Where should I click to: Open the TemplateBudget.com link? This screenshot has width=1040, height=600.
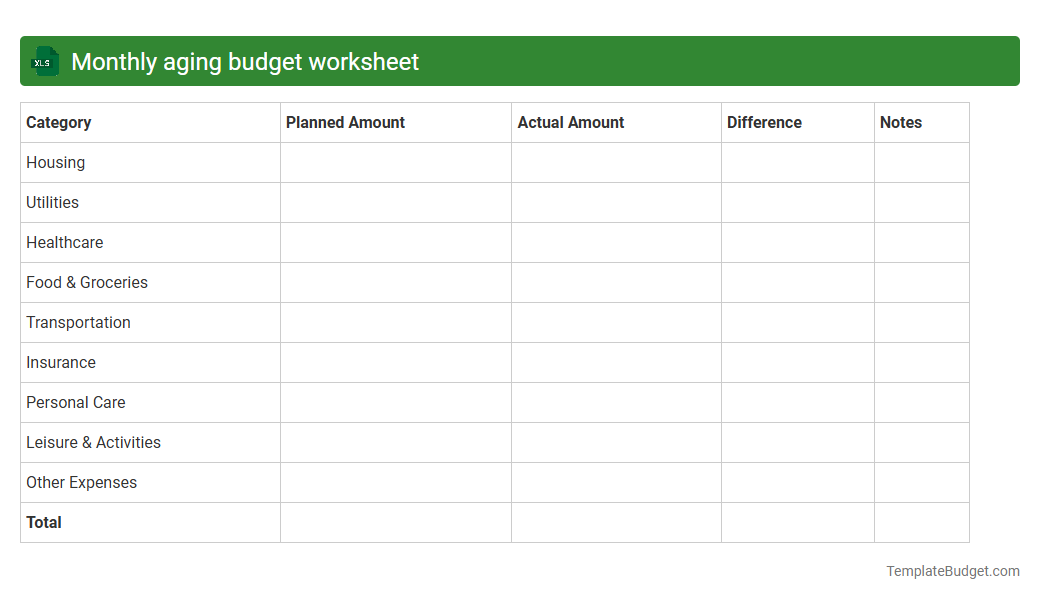(951, 571)
